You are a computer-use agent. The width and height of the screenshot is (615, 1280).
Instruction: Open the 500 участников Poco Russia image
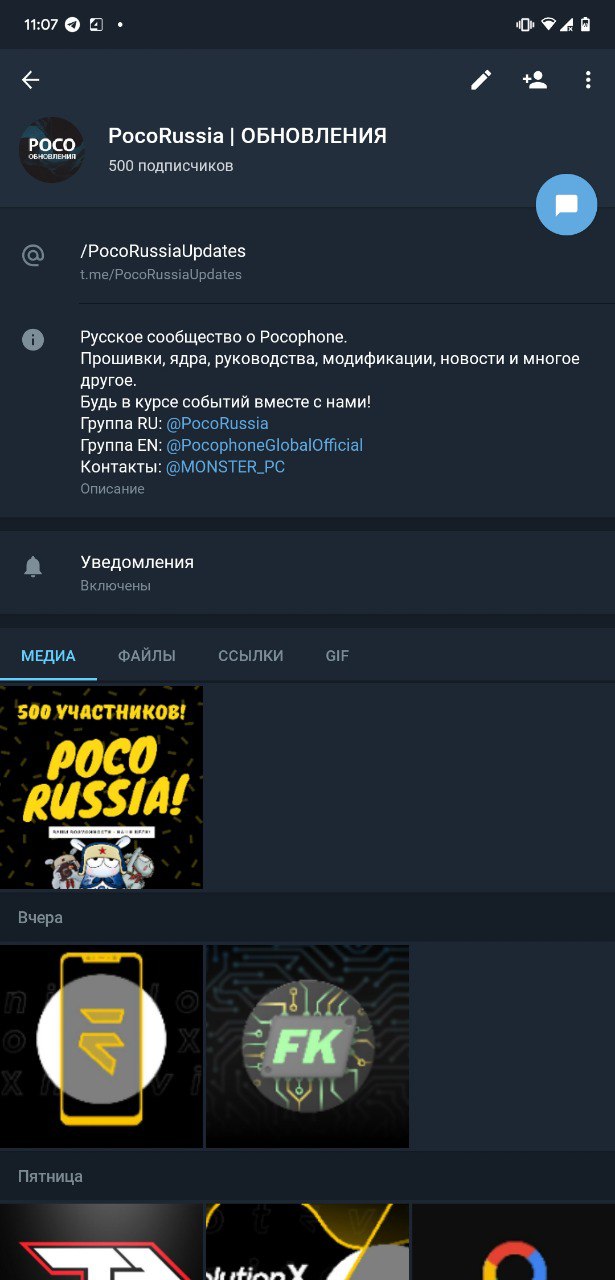(101, 787)
